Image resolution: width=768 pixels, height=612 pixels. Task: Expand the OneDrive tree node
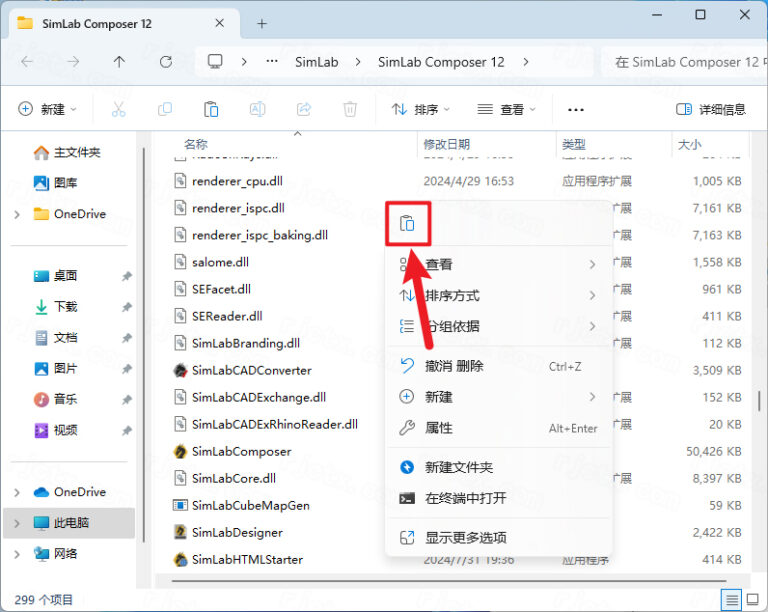pyautogui.click(x=17, y=214)
